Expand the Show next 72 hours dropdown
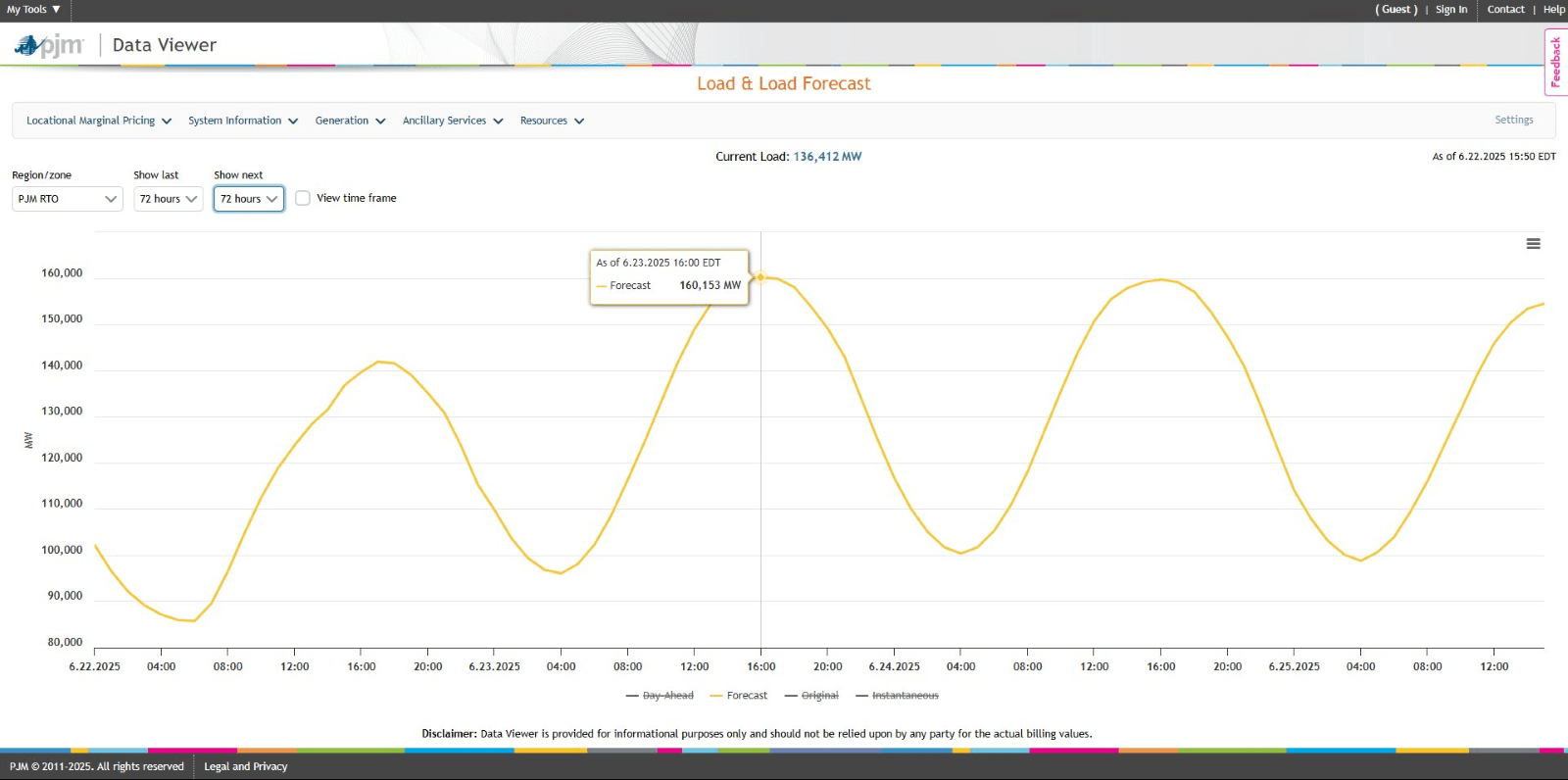The height and width of the screenshot is (780, 1568). 249,199
